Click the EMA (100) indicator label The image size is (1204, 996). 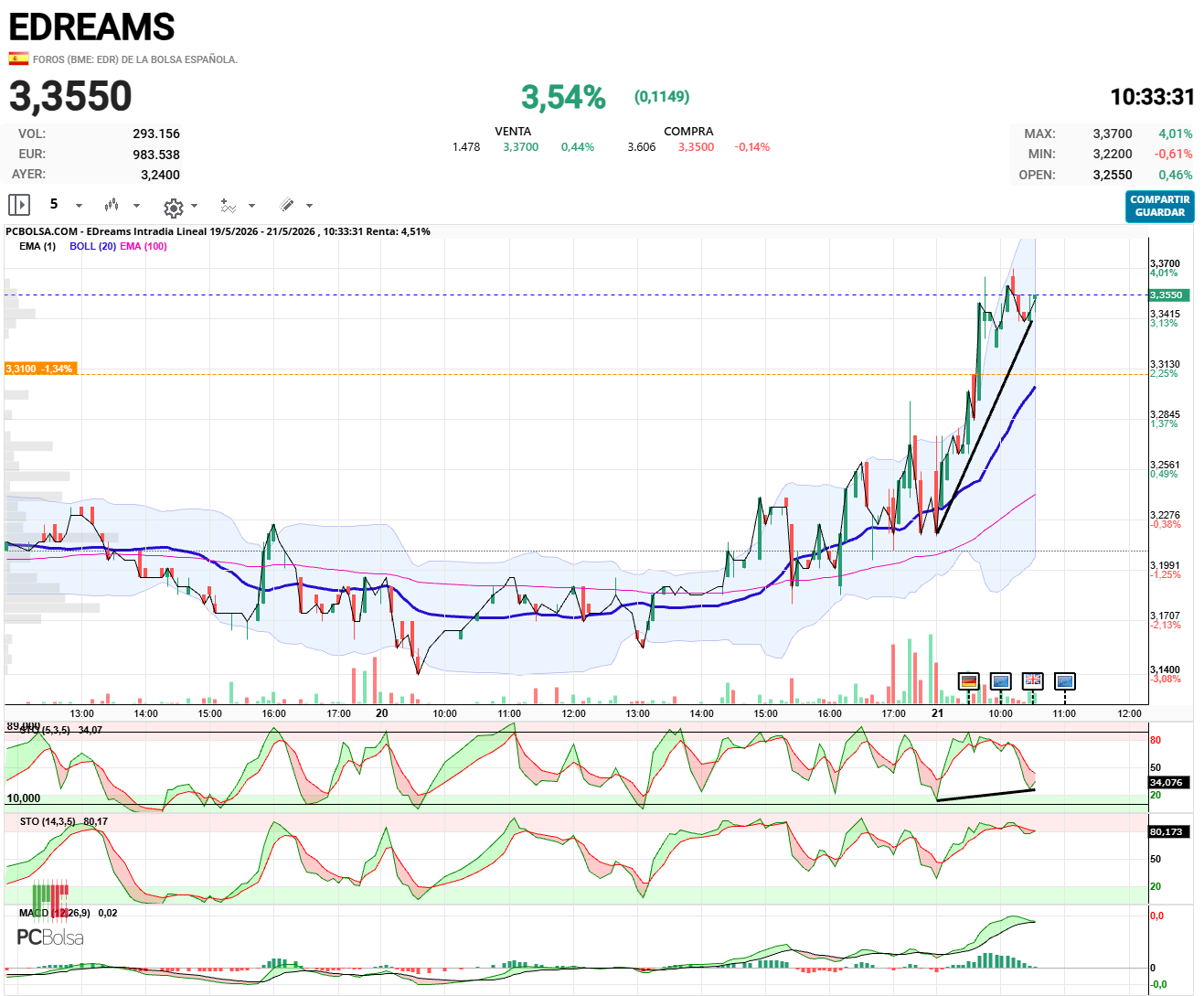(144, 246)
